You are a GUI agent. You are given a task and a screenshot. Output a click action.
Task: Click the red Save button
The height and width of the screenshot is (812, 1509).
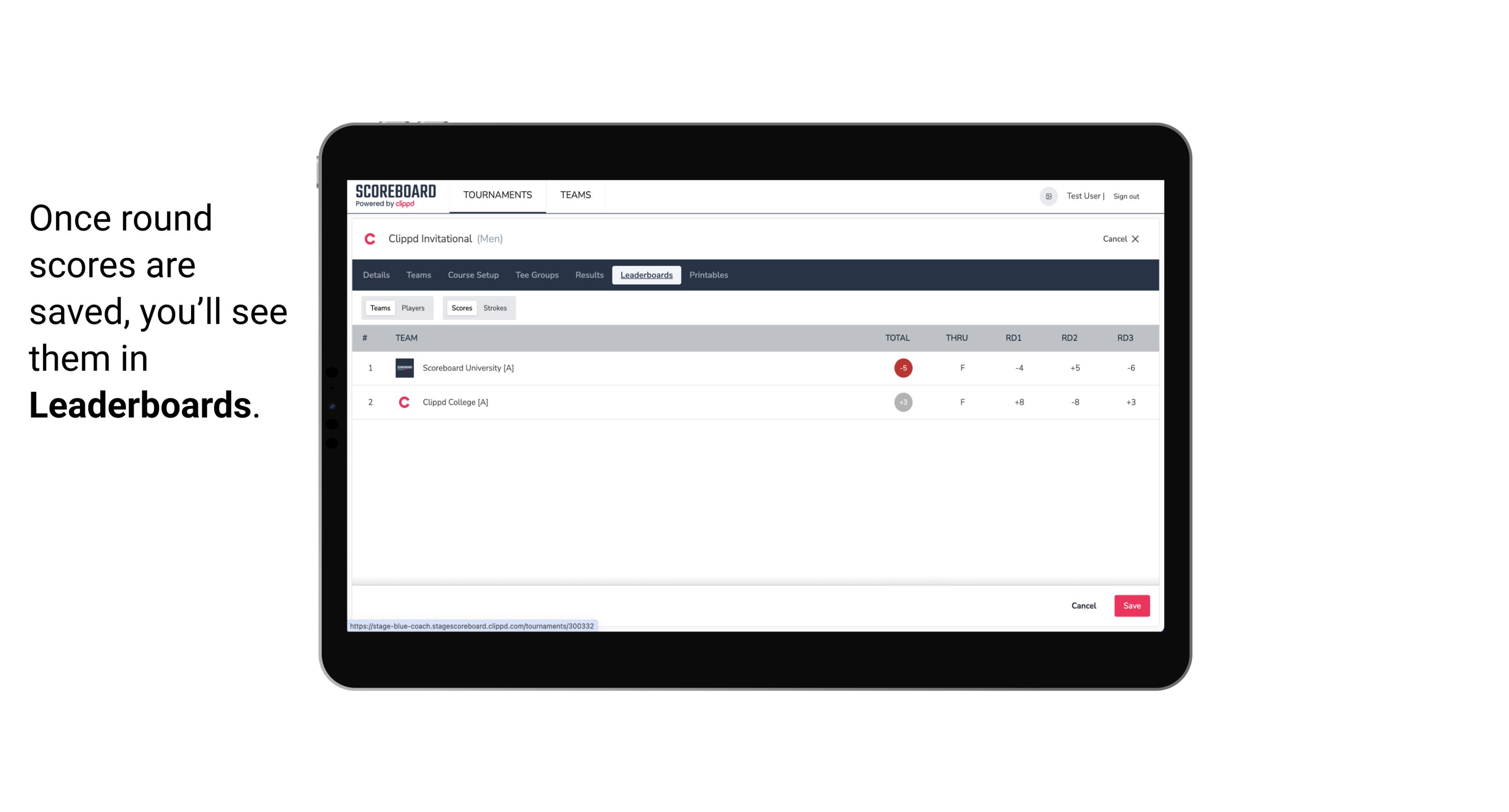pyautogui.click(x=1130, y=605)
